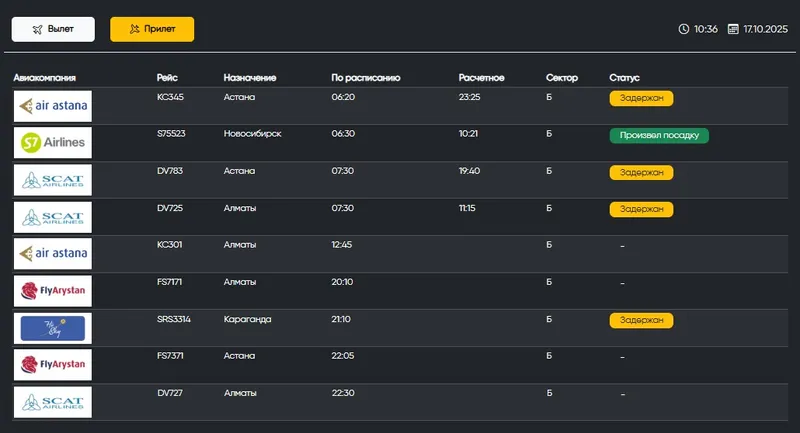
Task: Select Задержан status of Караганда flight
Action: 641,320
